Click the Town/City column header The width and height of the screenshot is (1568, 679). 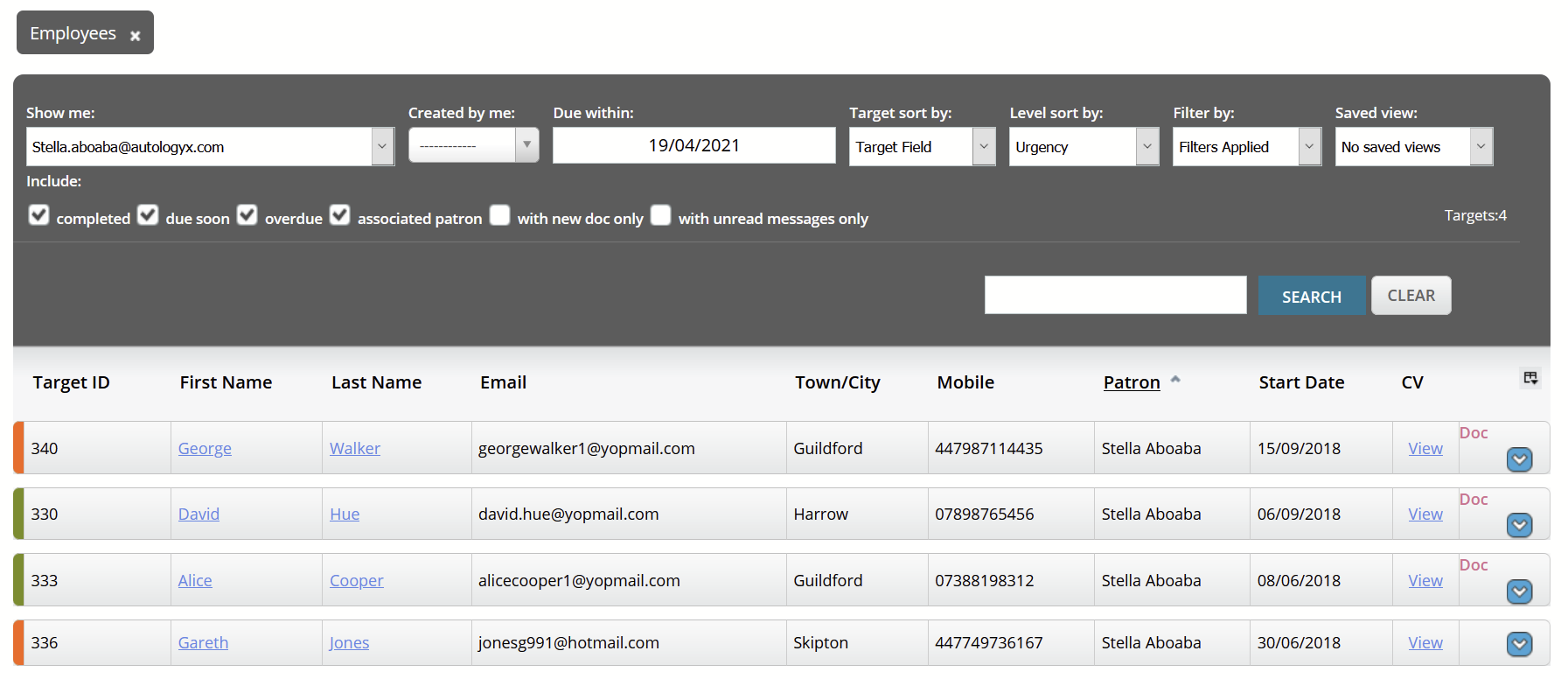pyautogui.click(x=838, y=382)
